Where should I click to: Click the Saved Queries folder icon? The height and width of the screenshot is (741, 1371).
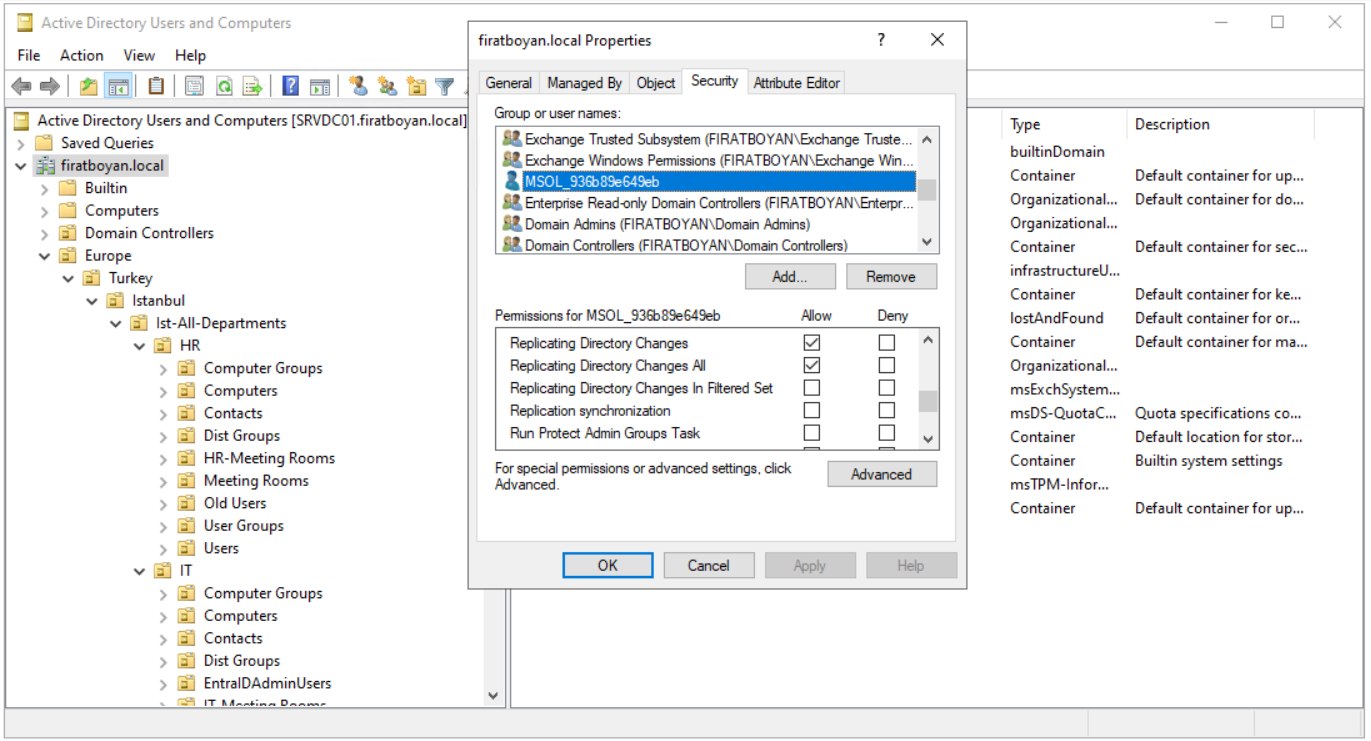point(44,143)
